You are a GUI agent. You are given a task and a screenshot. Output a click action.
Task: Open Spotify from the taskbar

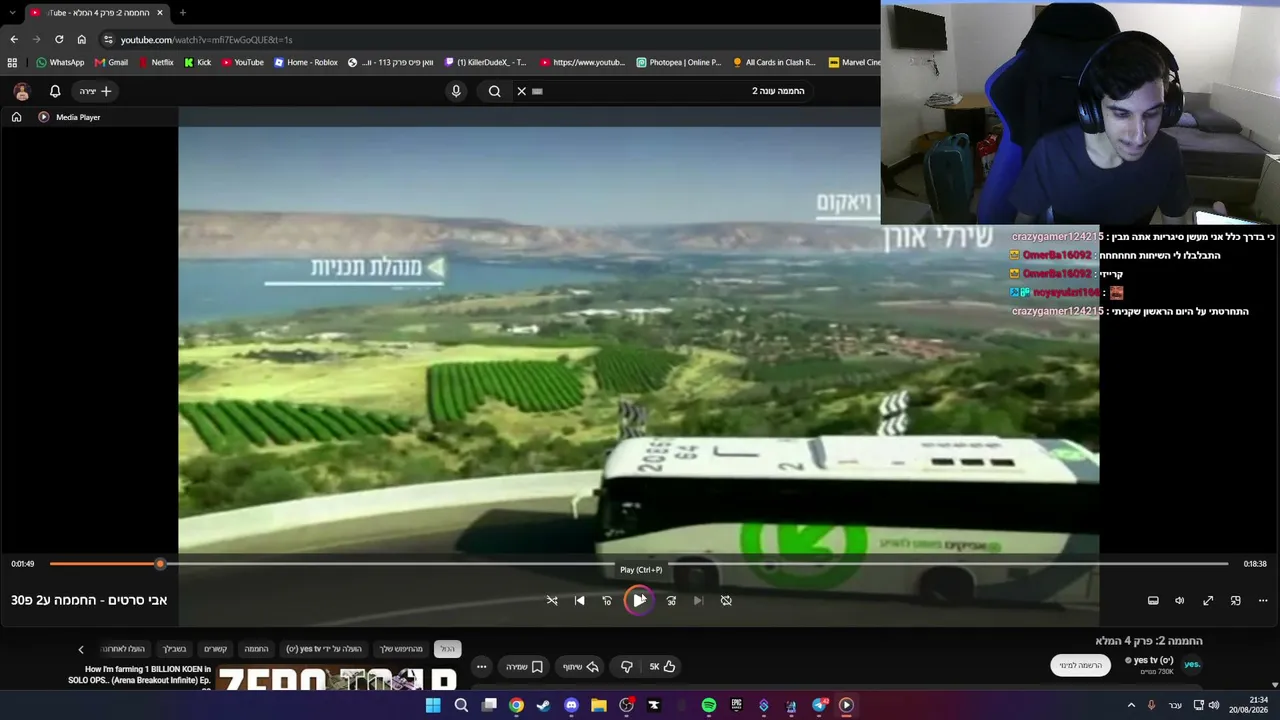(x=709, y=705)
